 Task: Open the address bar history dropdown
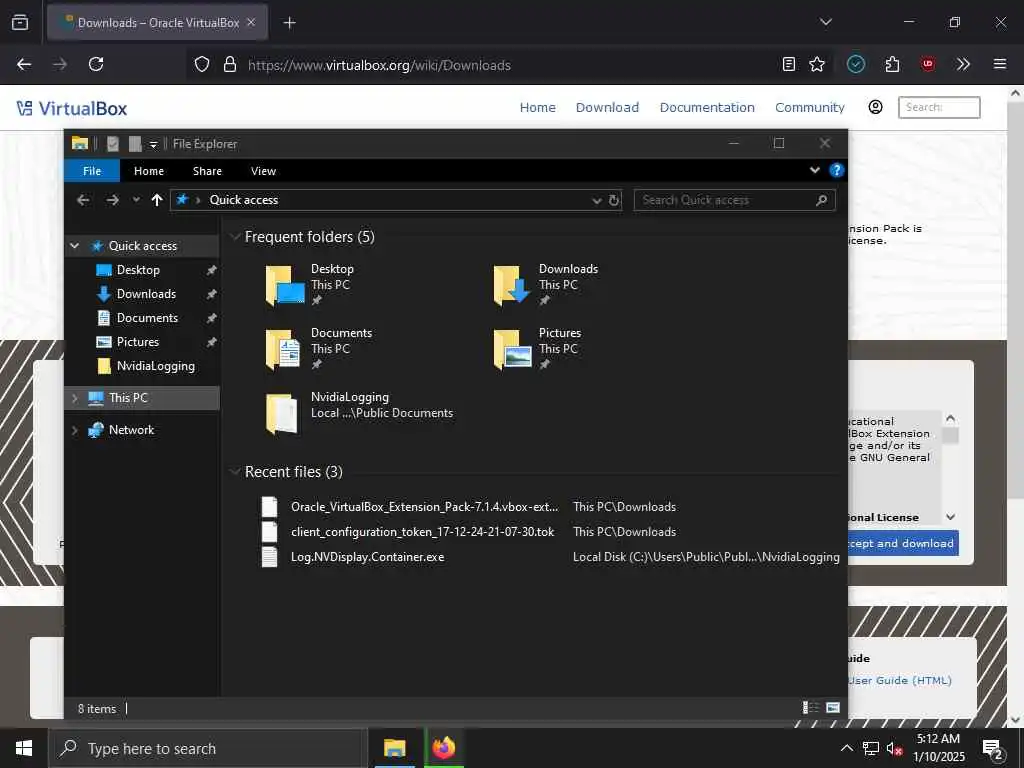pyautogui.click(x=596, y=200)
